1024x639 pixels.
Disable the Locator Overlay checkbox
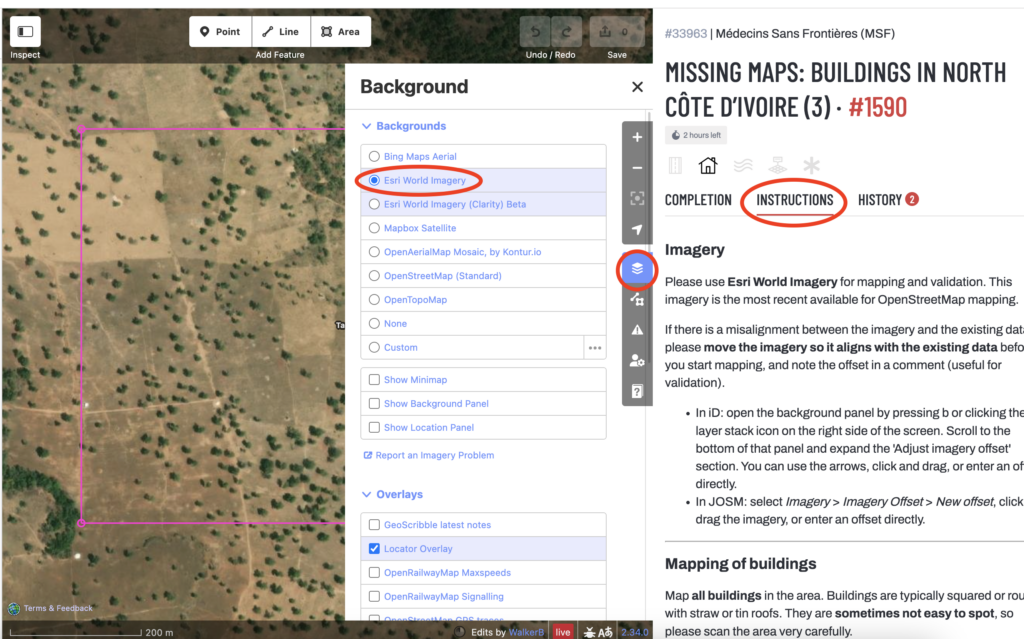376,547
